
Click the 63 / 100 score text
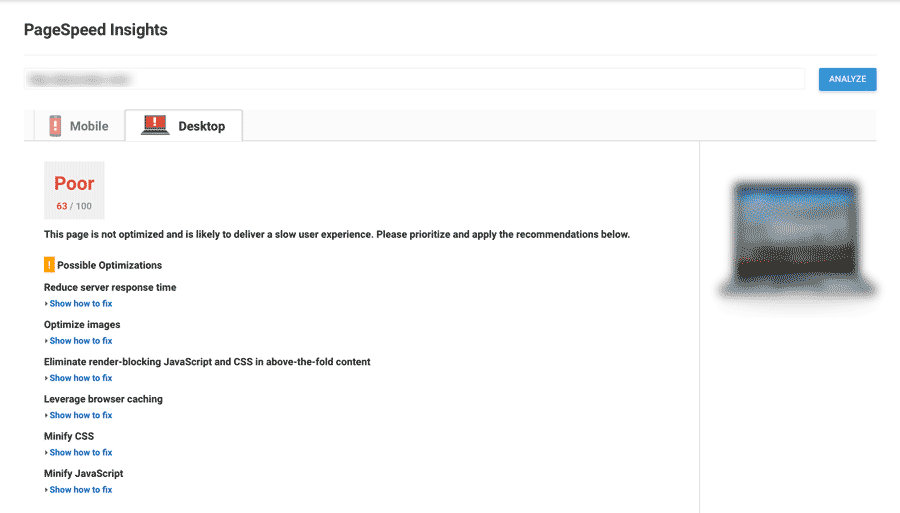tap(74, 206)
